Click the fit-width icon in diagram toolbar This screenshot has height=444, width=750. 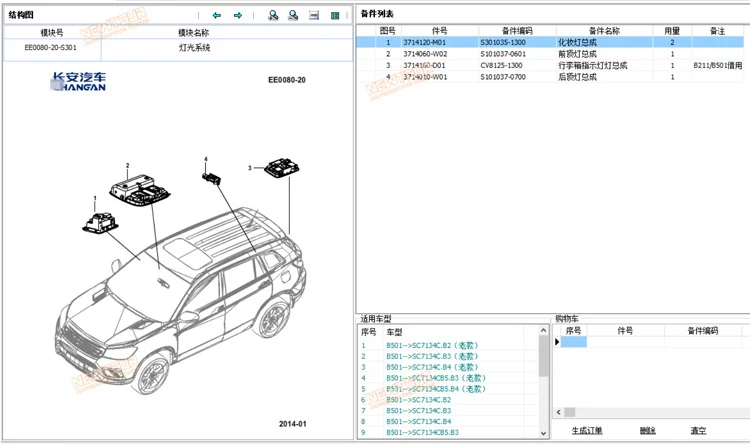(314, 16)
